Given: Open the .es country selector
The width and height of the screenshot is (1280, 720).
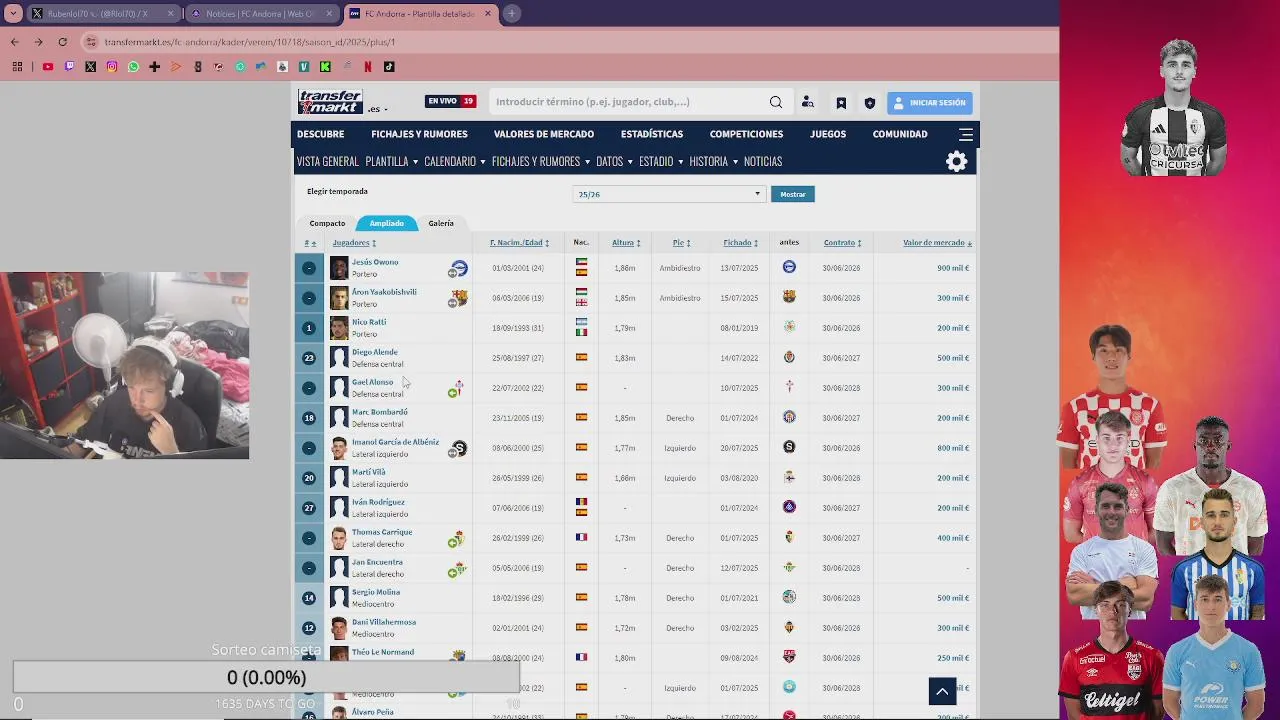Looking at the screenshot, I should click(377, 109).
